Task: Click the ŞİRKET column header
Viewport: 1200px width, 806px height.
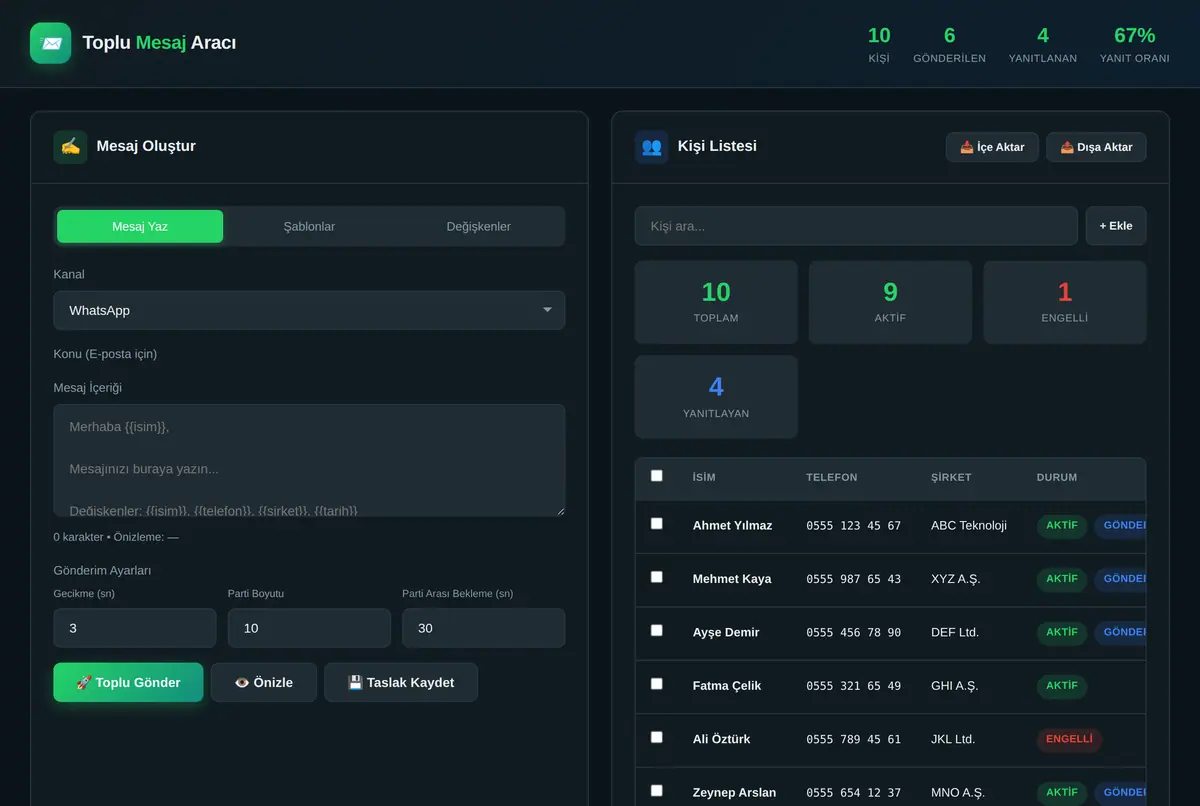Action: (951, 478)
